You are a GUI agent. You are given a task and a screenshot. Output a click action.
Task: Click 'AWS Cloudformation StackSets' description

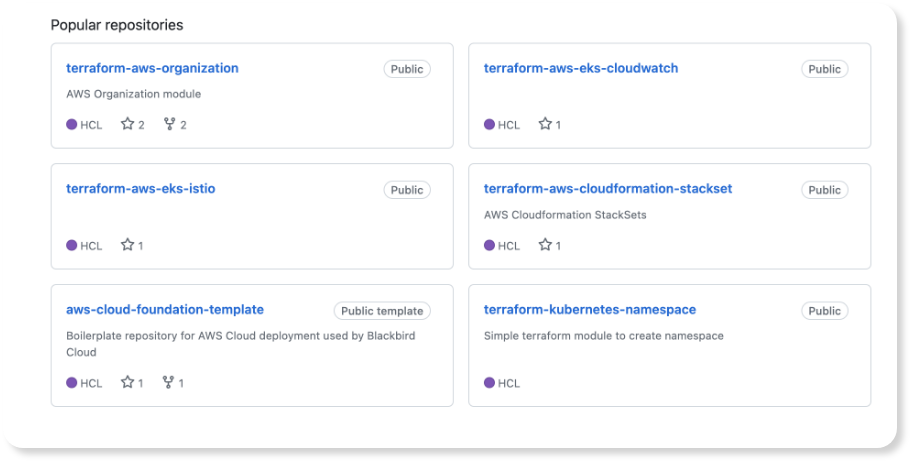[x=565, y=215]
